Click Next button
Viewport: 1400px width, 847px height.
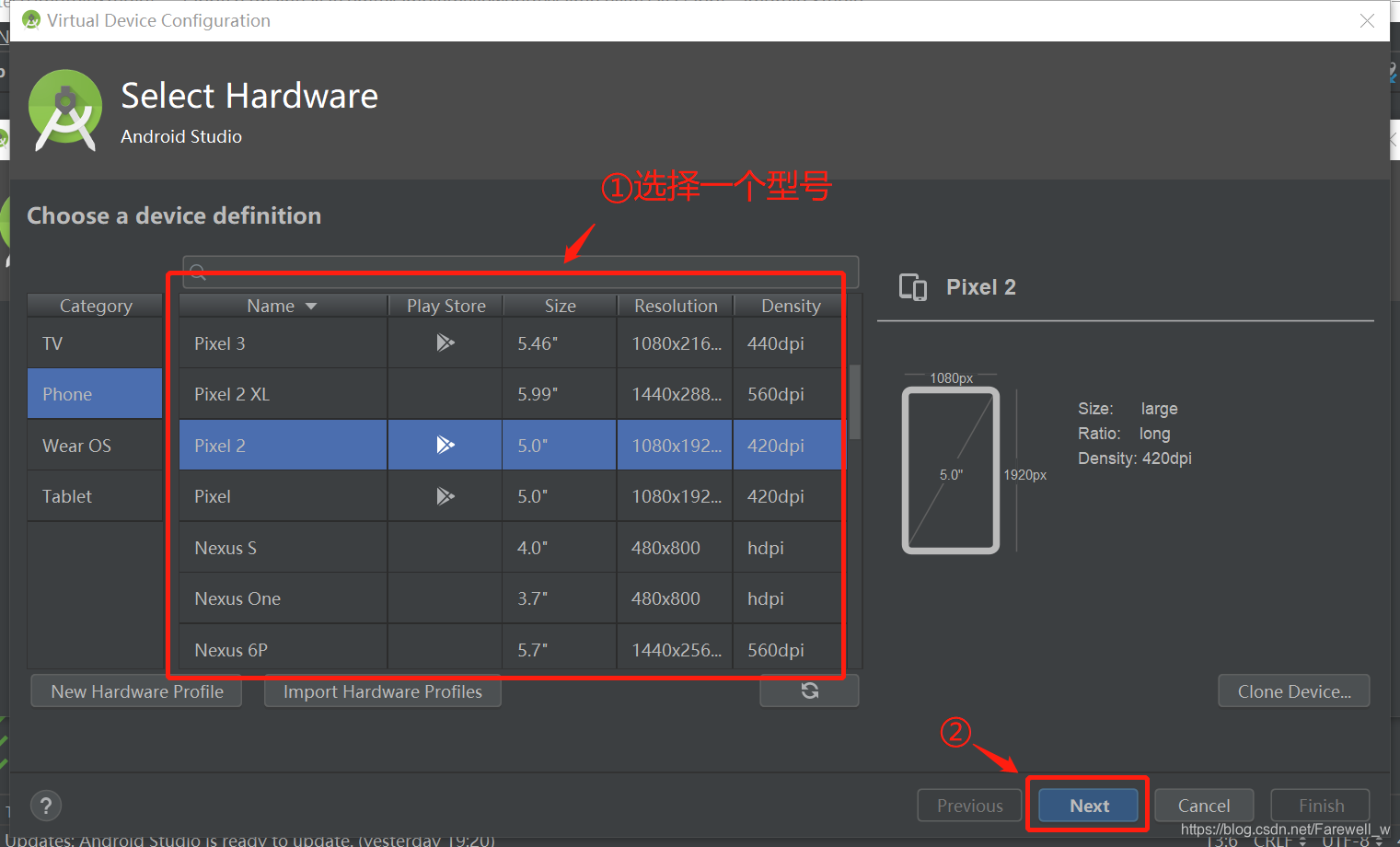click(x=1089, y=806)
